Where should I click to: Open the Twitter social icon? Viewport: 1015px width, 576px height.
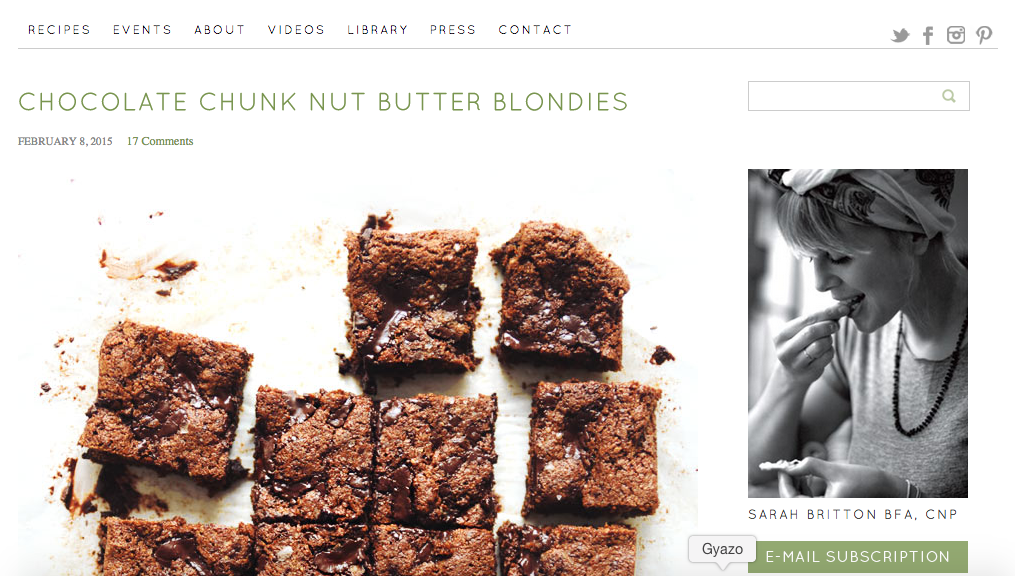tap(900, 35)
